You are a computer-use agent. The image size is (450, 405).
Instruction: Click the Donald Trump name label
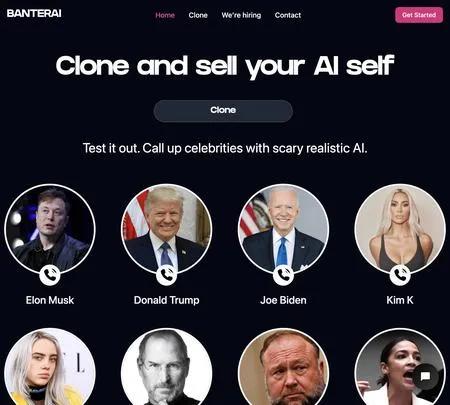(x=167, y=300)
